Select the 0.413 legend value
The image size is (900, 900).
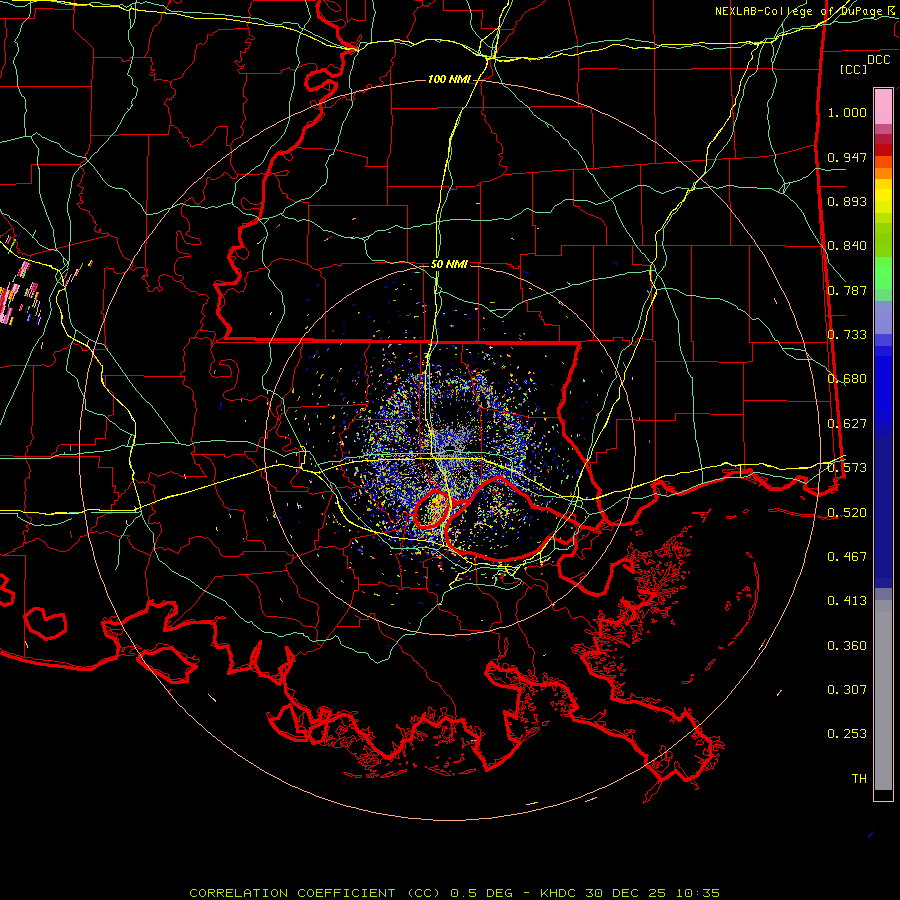[847, 601]
